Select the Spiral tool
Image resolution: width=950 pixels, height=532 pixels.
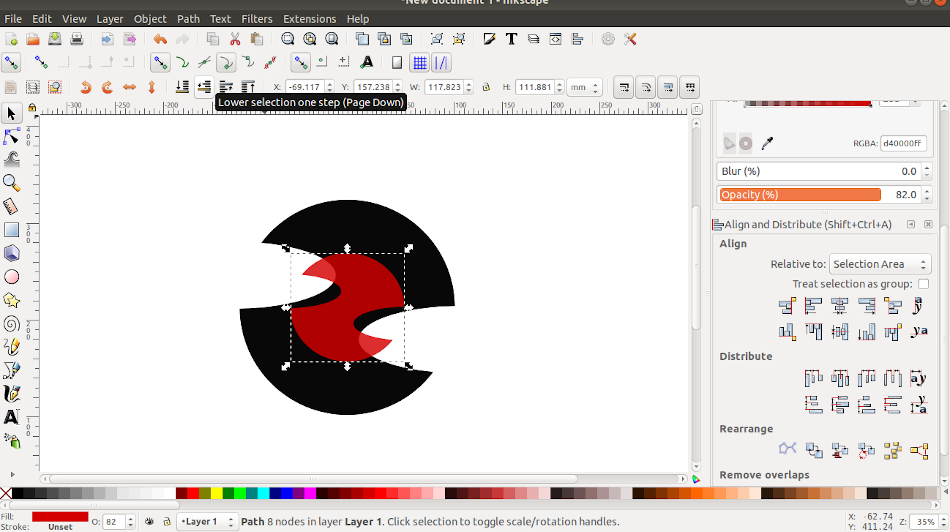[11, 324]
